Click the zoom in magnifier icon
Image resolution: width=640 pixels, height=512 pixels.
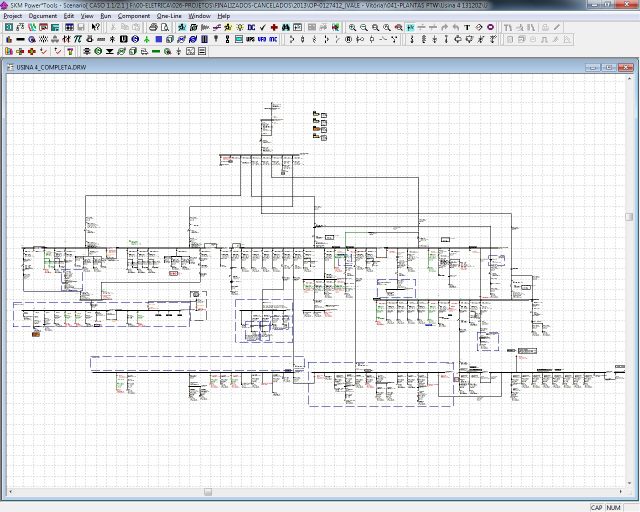tap(352, 27)
